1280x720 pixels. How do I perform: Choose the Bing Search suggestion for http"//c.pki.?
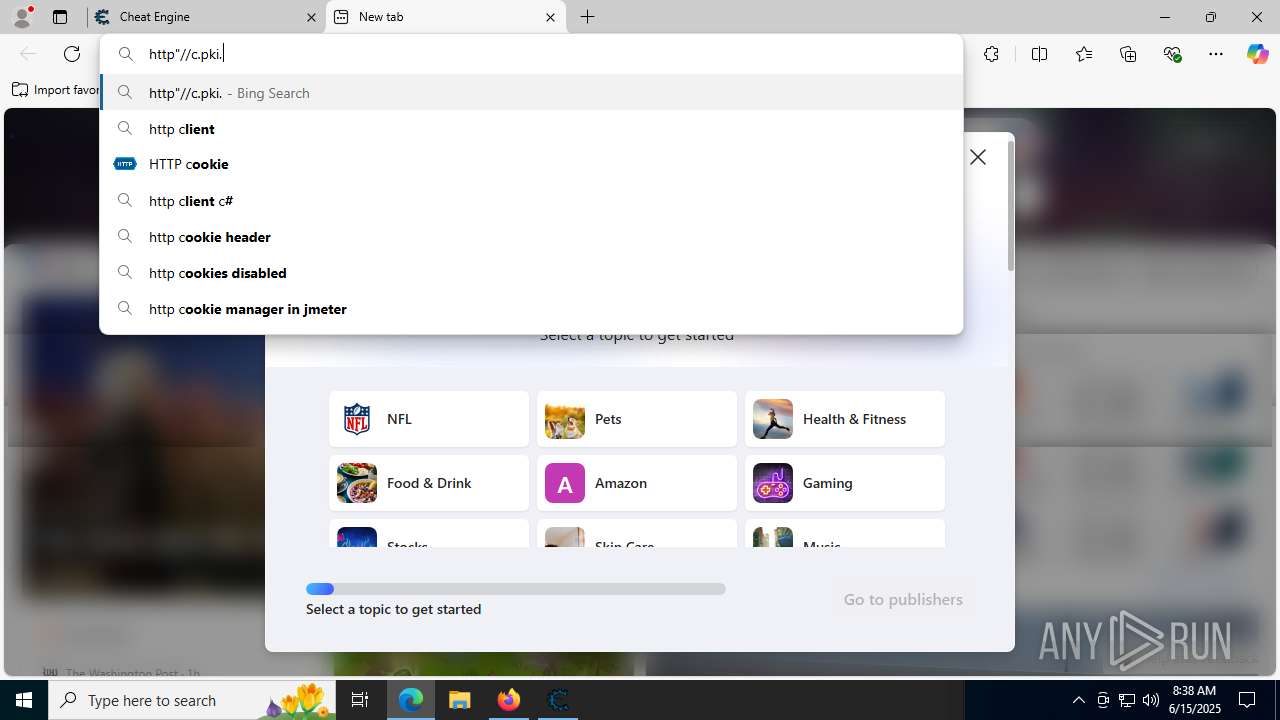pyautogui.click(x=531, y=93)
